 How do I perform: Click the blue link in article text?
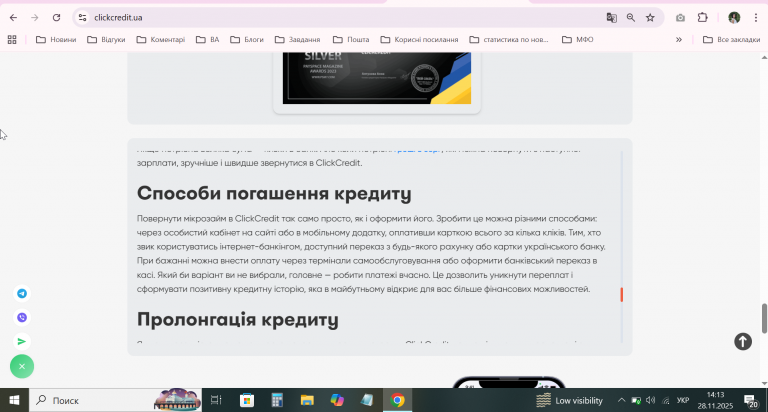[x=418, y=149]
